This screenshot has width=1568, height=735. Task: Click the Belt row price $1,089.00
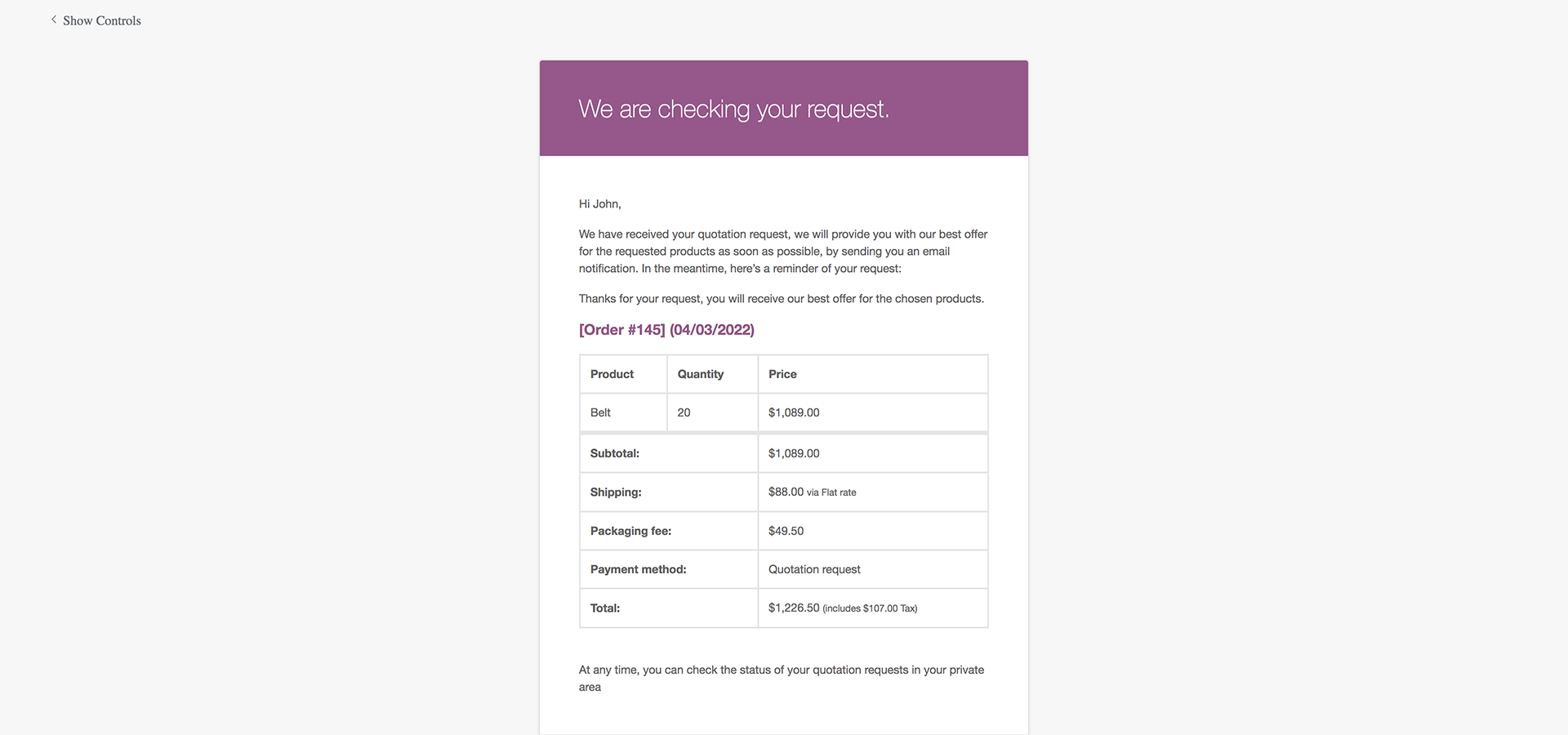tap(794, 412)
